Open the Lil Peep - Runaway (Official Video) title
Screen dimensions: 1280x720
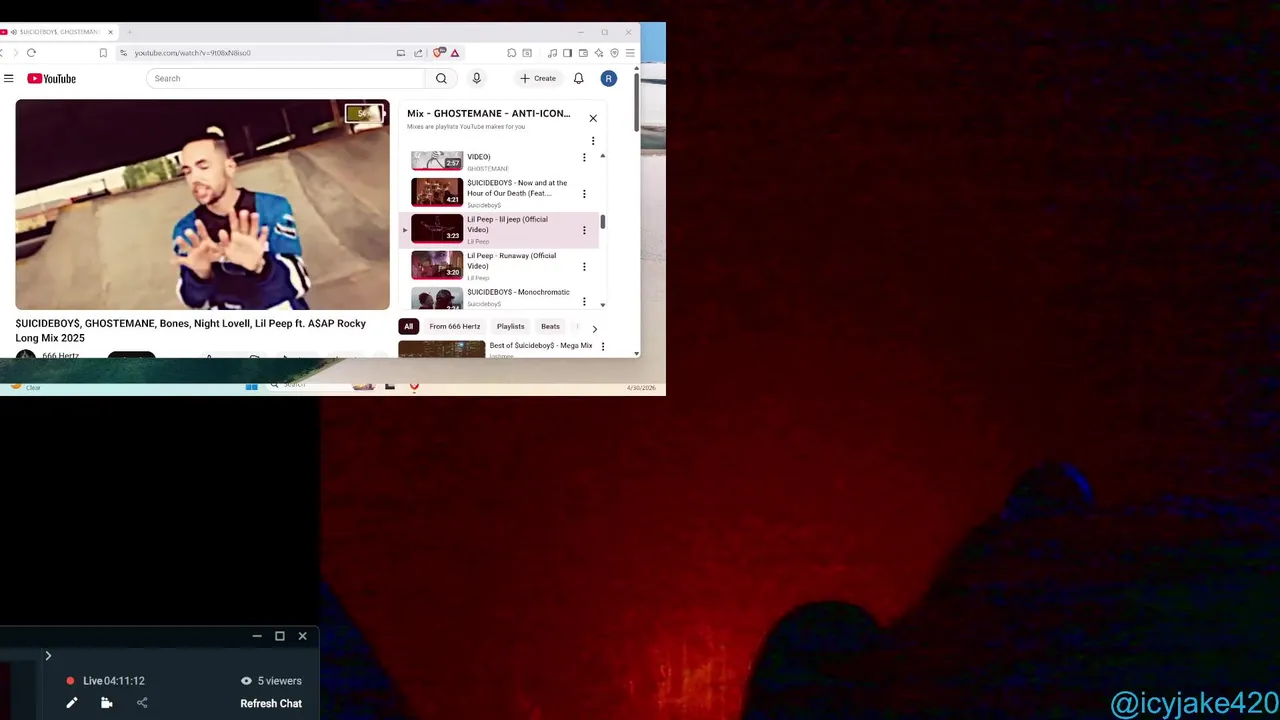pyautogui.click(x=511, y=261)
